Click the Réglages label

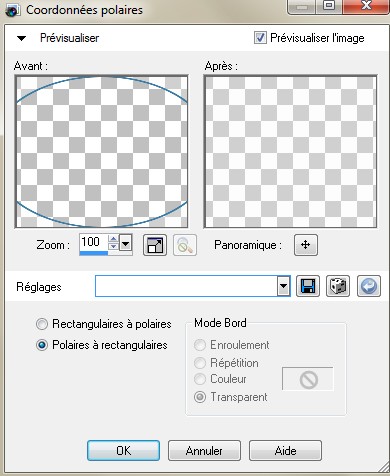[39, 287]
